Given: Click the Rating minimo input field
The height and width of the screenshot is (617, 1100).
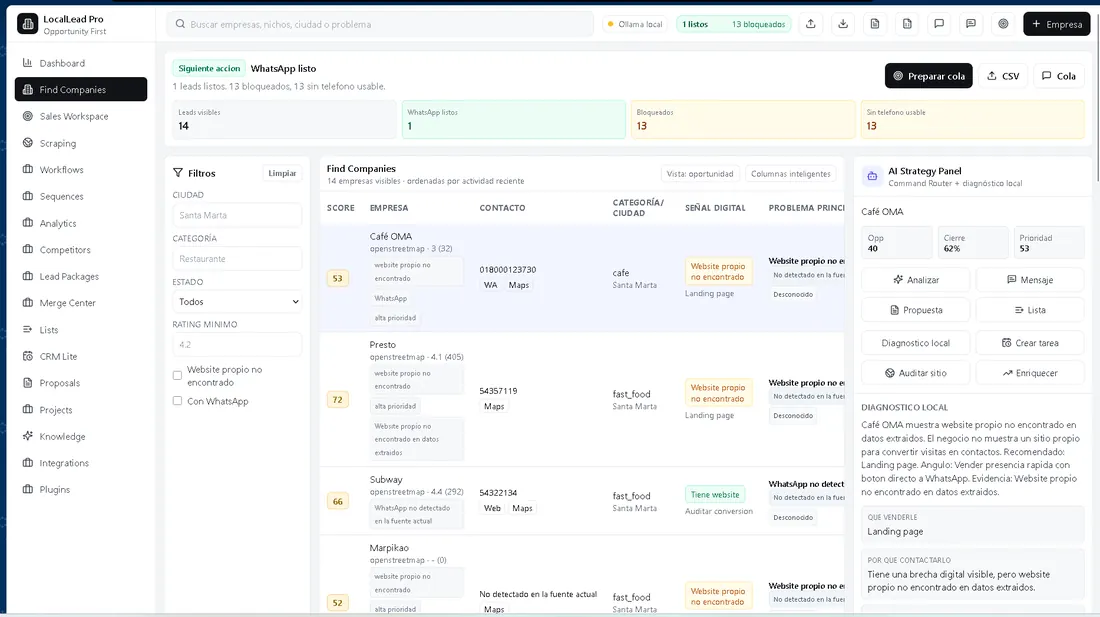Looking at the screenshot, I should tap(237, 344).
